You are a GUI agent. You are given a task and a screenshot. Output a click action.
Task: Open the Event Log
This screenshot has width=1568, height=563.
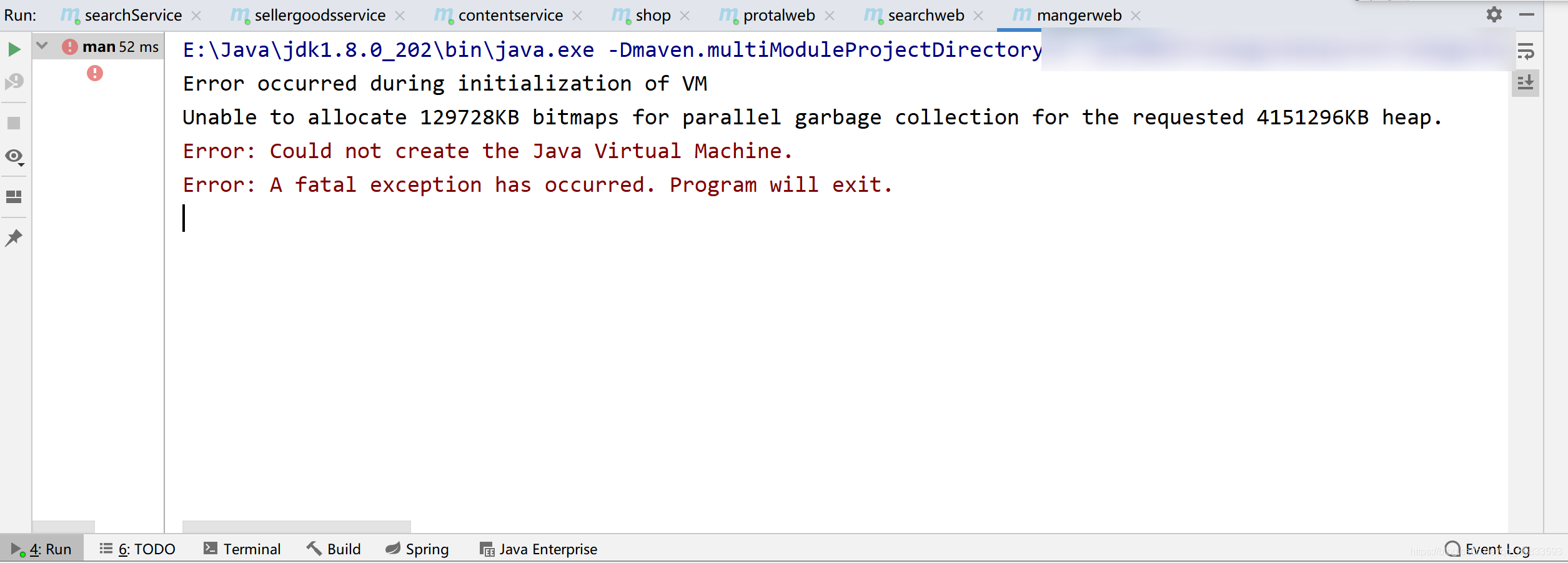(x=1496, y=549)
